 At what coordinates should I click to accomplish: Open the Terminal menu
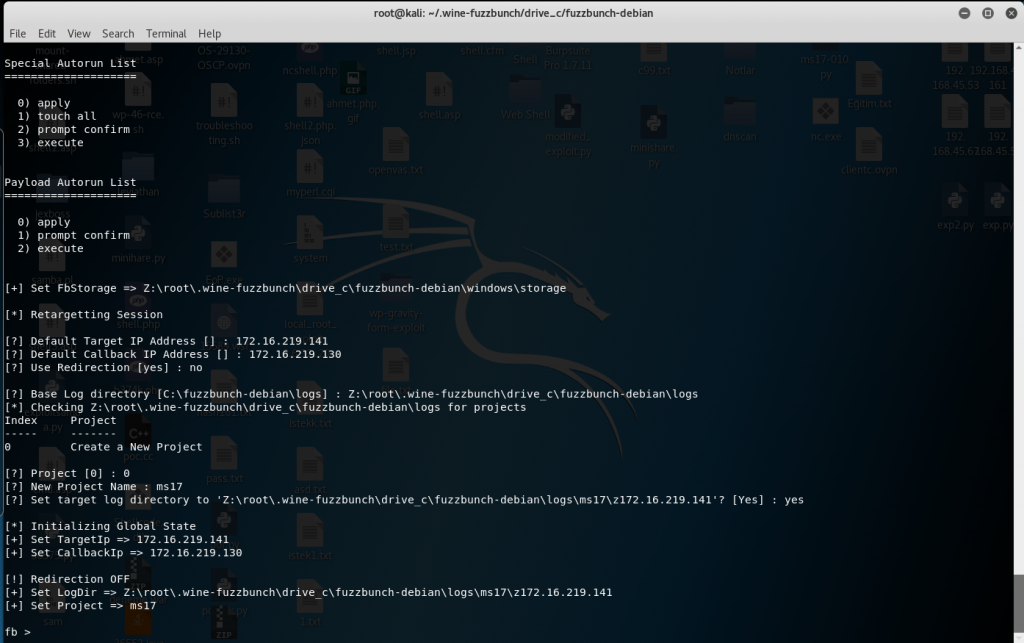[x=166, y=33]
